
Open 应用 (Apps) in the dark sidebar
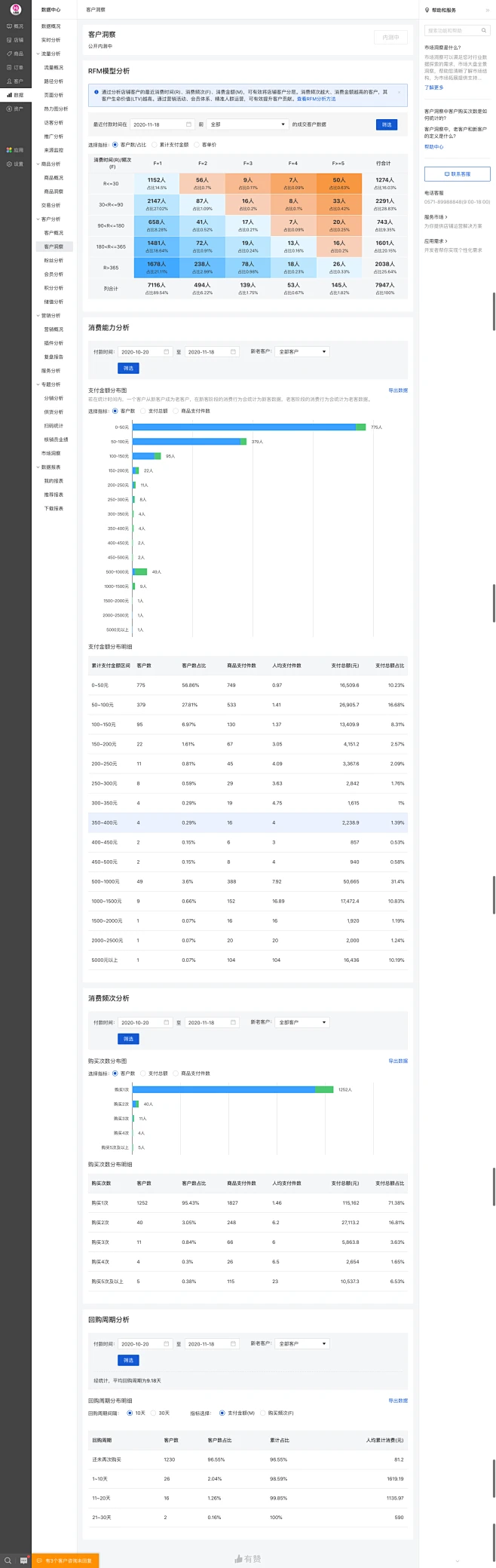[15, 150]
